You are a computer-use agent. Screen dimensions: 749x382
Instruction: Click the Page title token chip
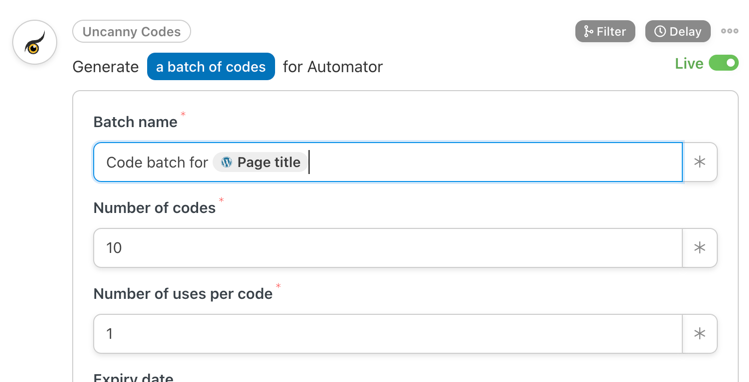260,162
